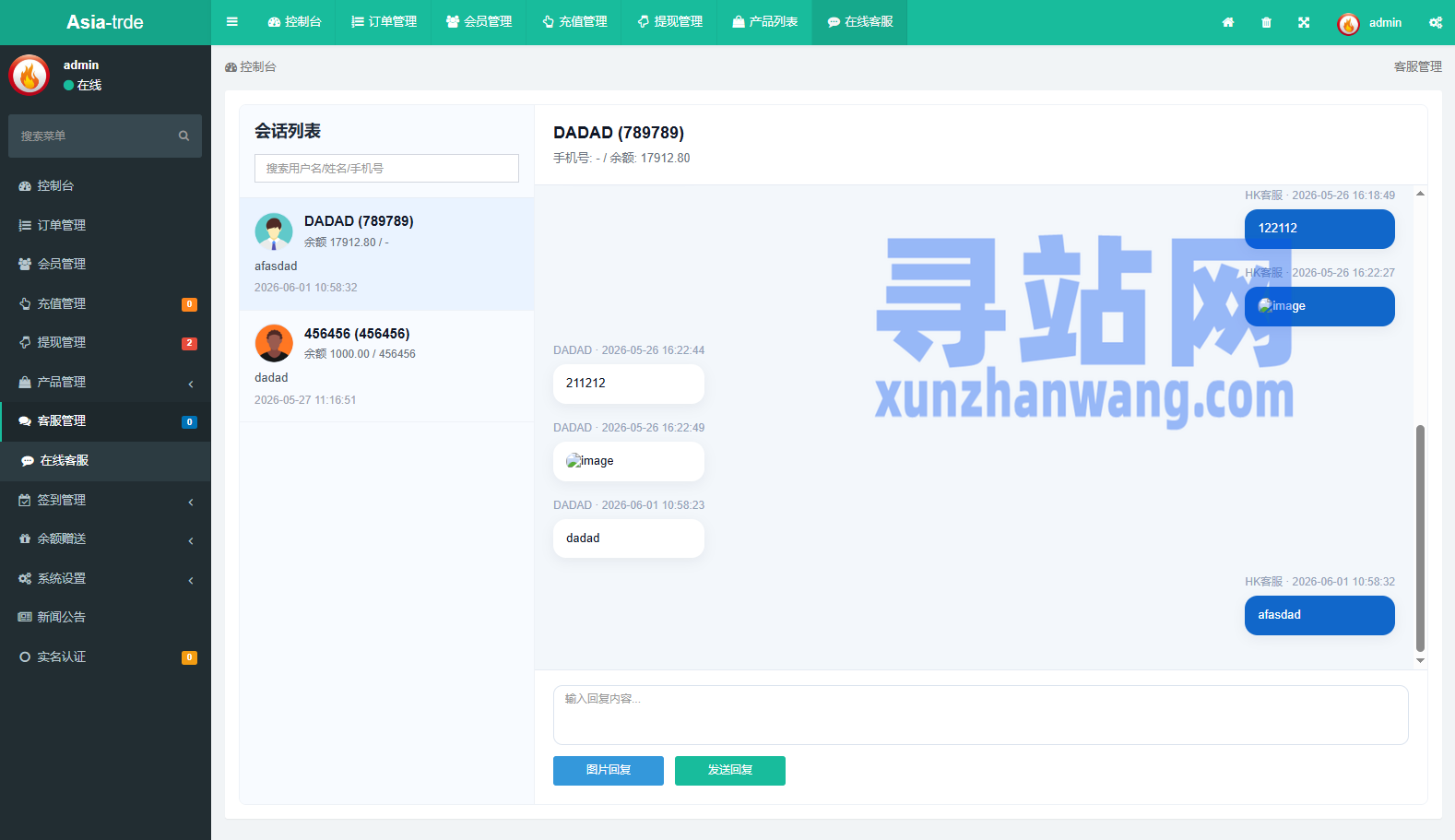Select the DADAD (789789) conversation
This screenshot has width=1455, height=840.
point(386,254)
